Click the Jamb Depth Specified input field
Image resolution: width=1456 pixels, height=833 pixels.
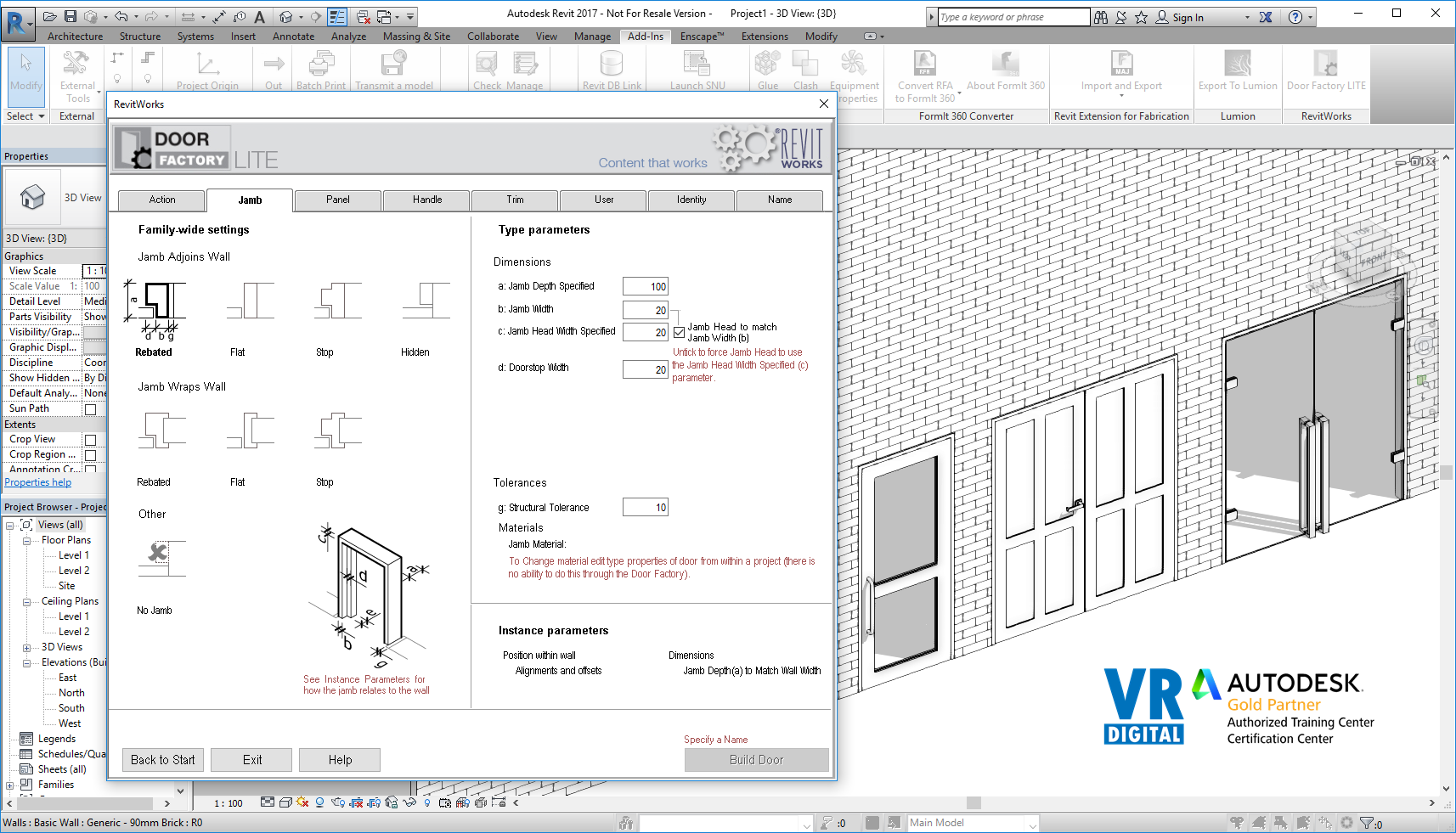click(646, 287)
